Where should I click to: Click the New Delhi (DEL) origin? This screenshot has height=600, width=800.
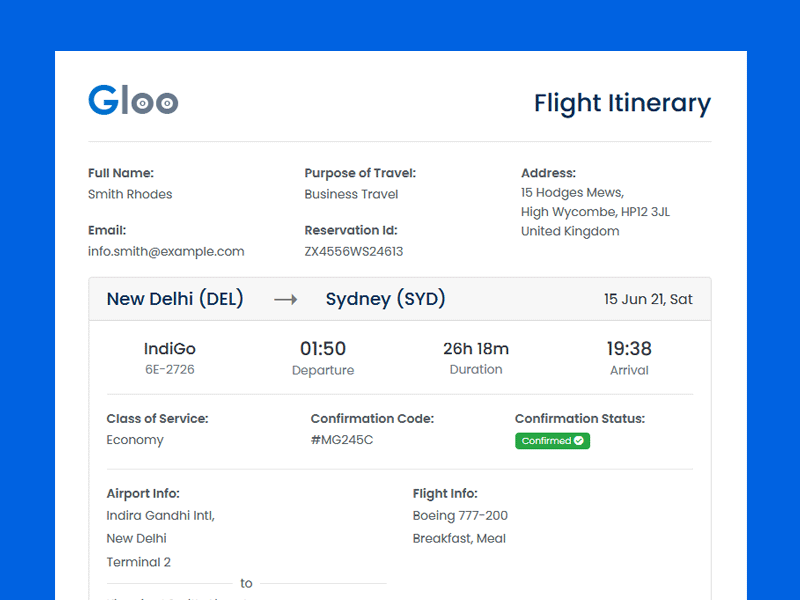[175, 299]
